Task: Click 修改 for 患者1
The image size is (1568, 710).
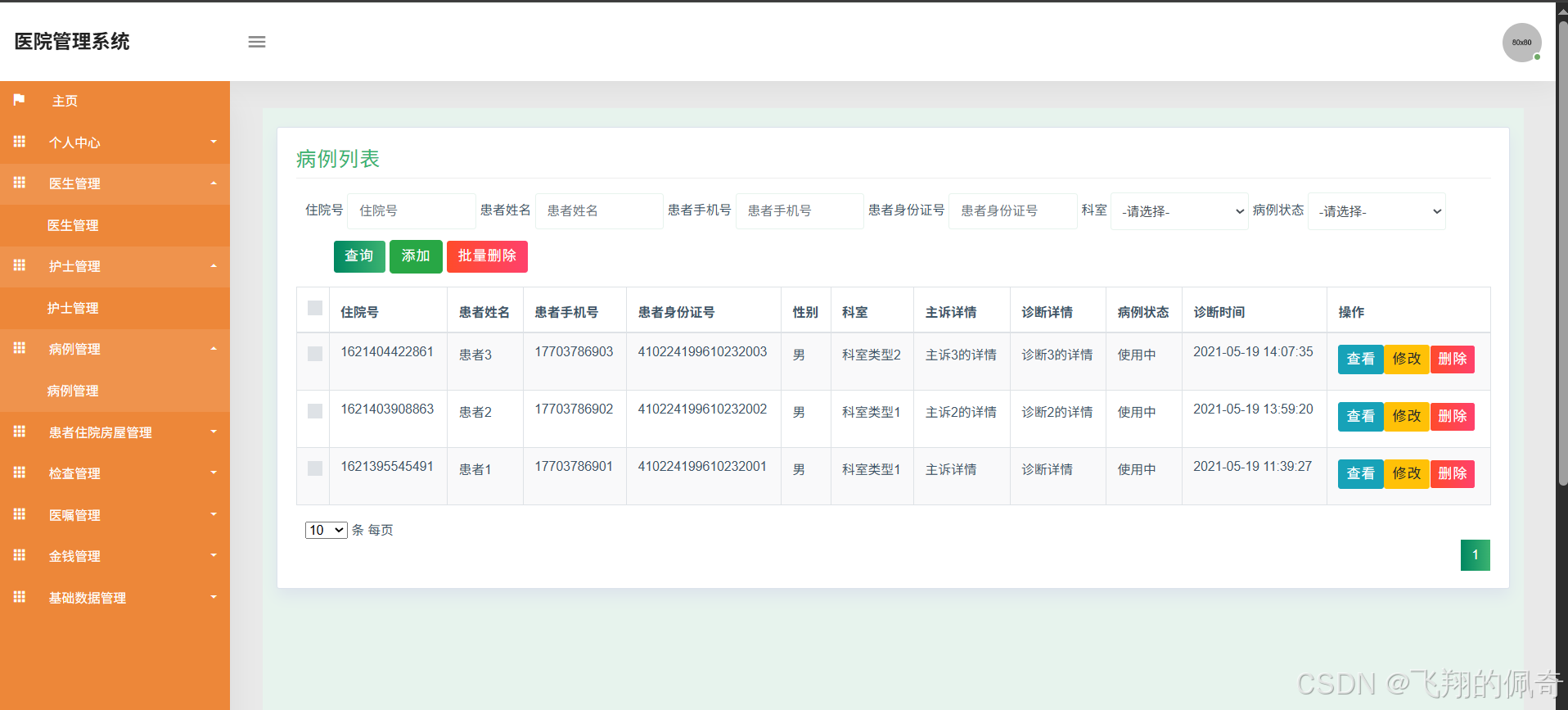Action: click(x=1407, y=473)
